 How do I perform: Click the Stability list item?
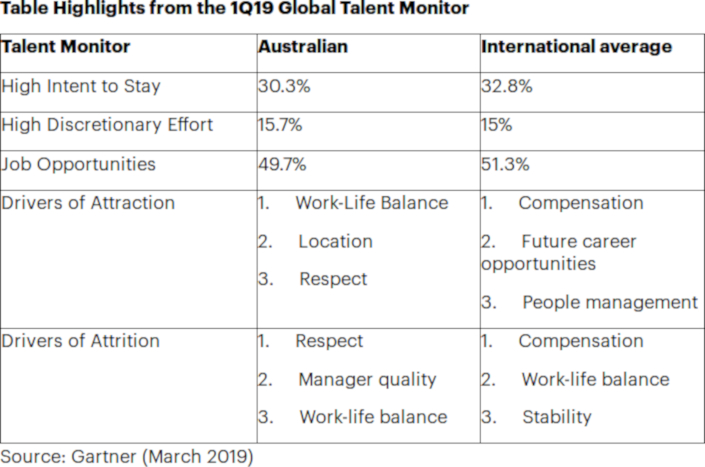(x=556, y=417)
